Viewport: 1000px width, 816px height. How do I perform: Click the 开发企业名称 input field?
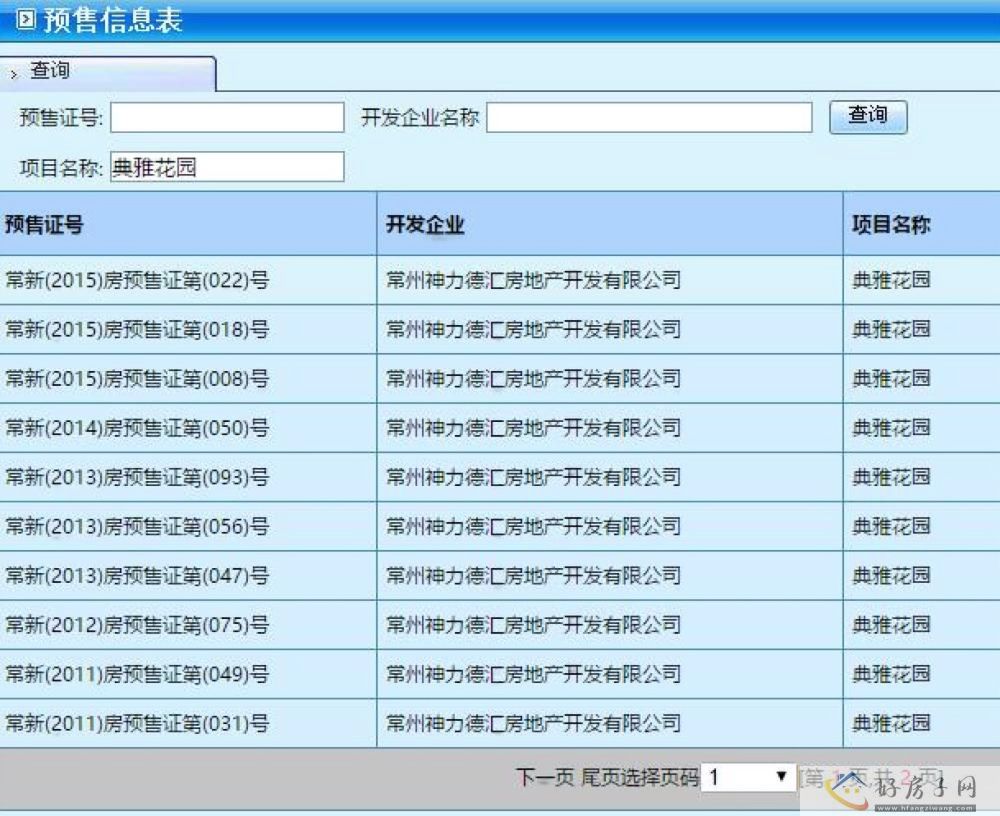[x=649, y=118]
